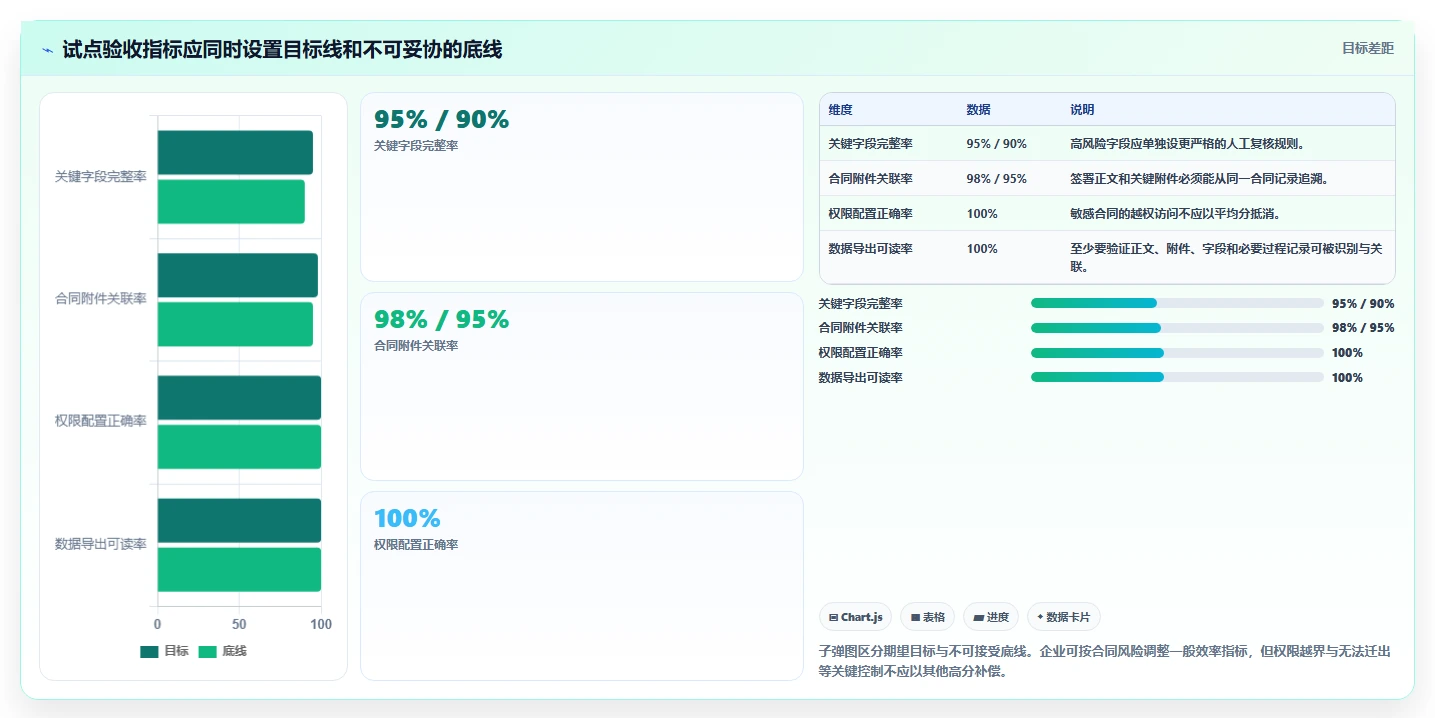Image resolution: width=1435 pixels, height=718 pixels.
Task: Select the 进度 tag chip
Action: (x=991, y=617)
